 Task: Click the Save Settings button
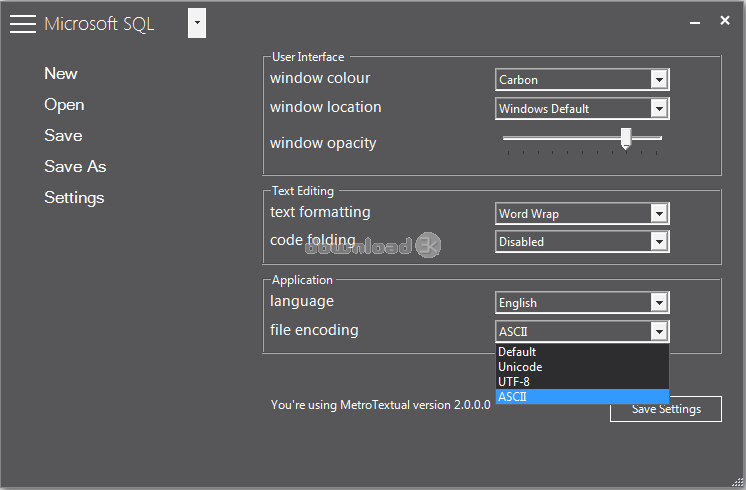pyautogui.click(x=666, y=409)
